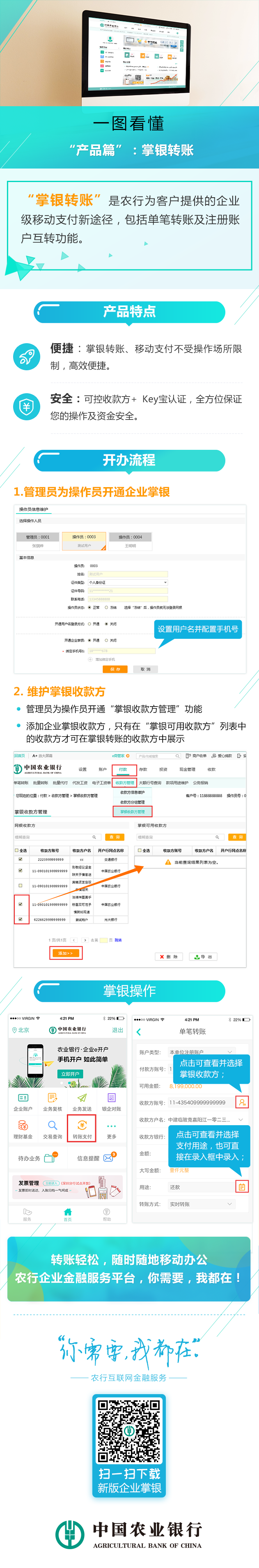Check 全选 in the 掌银可用收款方 table
The width and height of the screenshot is (259, 1568).
140,850
